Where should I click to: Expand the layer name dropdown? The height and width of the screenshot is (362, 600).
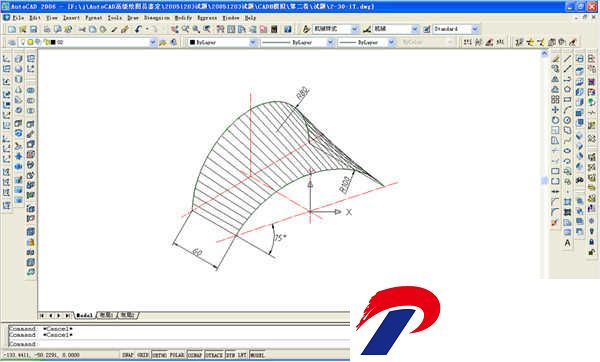click(x=153, y=42)
